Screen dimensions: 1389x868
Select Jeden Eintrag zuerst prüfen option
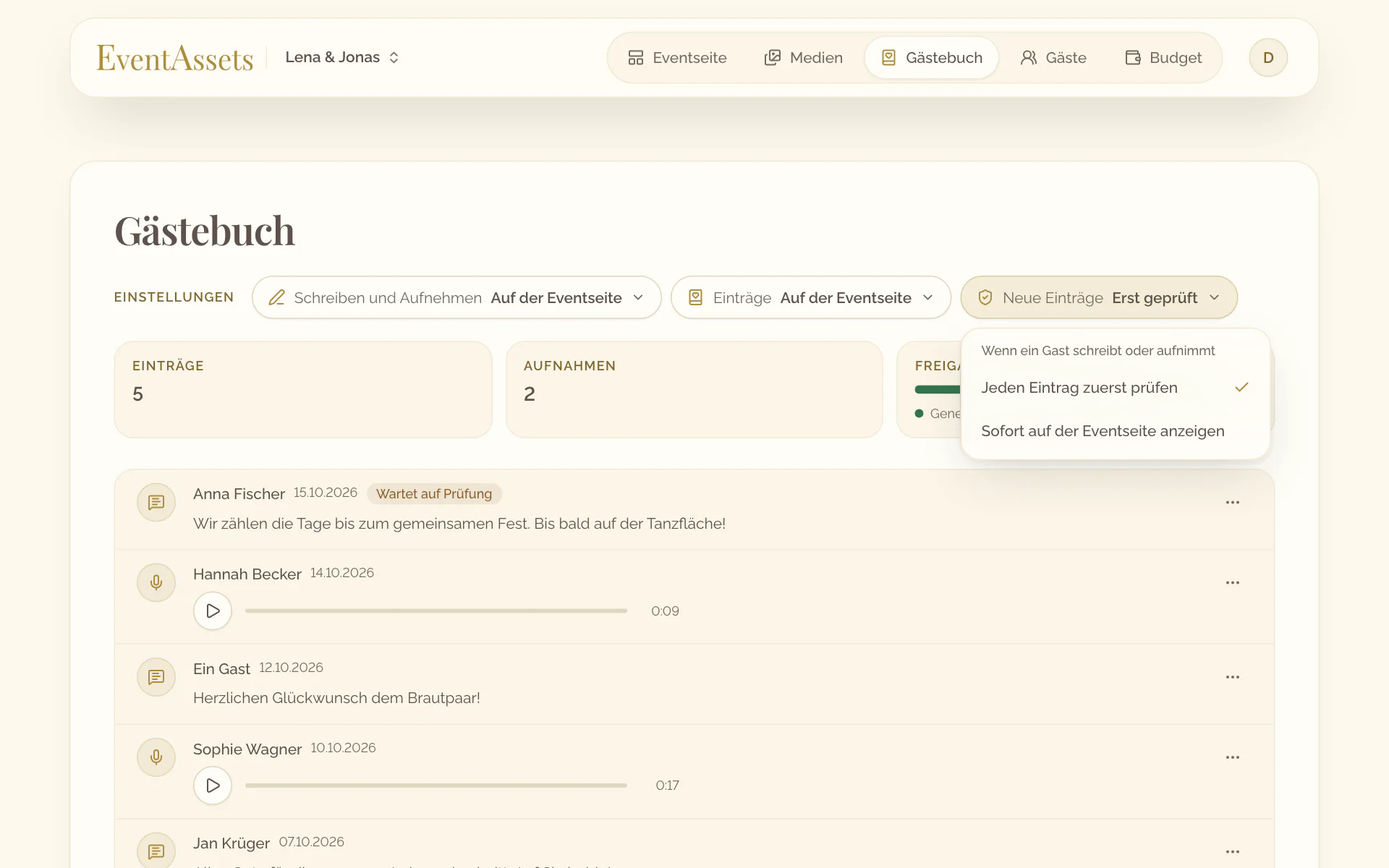tap(1116, 388)
